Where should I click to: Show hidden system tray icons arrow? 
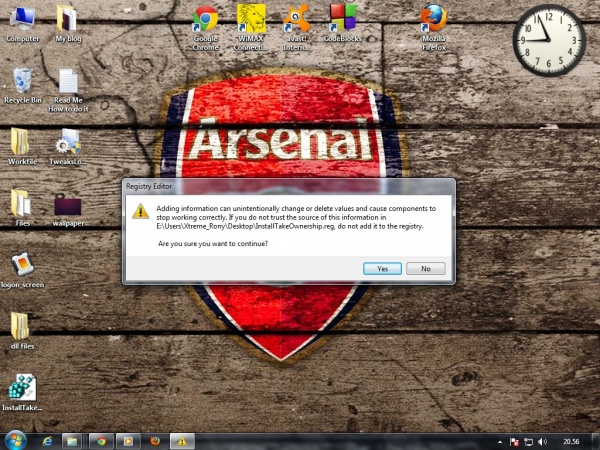point(500,442)
